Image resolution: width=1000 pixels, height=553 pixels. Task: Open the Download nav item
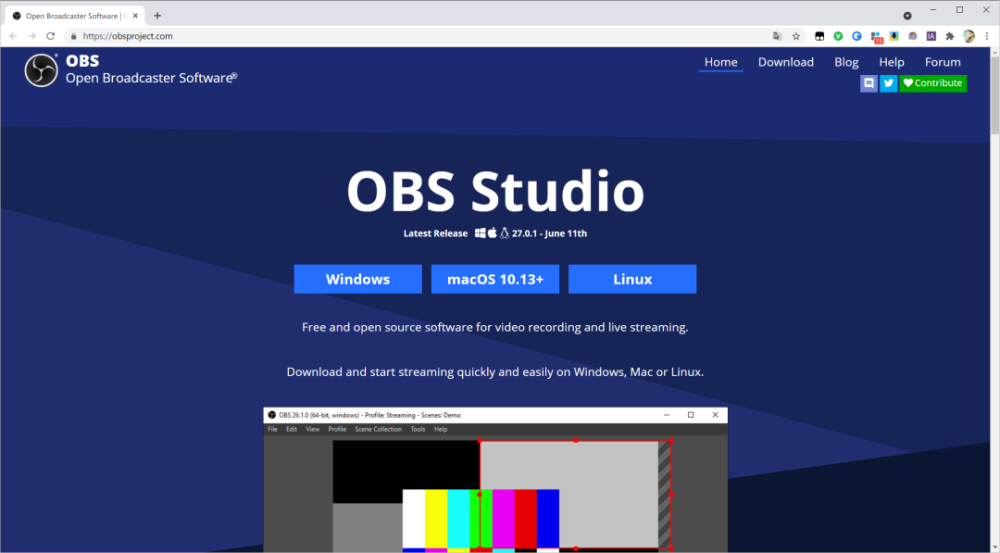point(786,62)
